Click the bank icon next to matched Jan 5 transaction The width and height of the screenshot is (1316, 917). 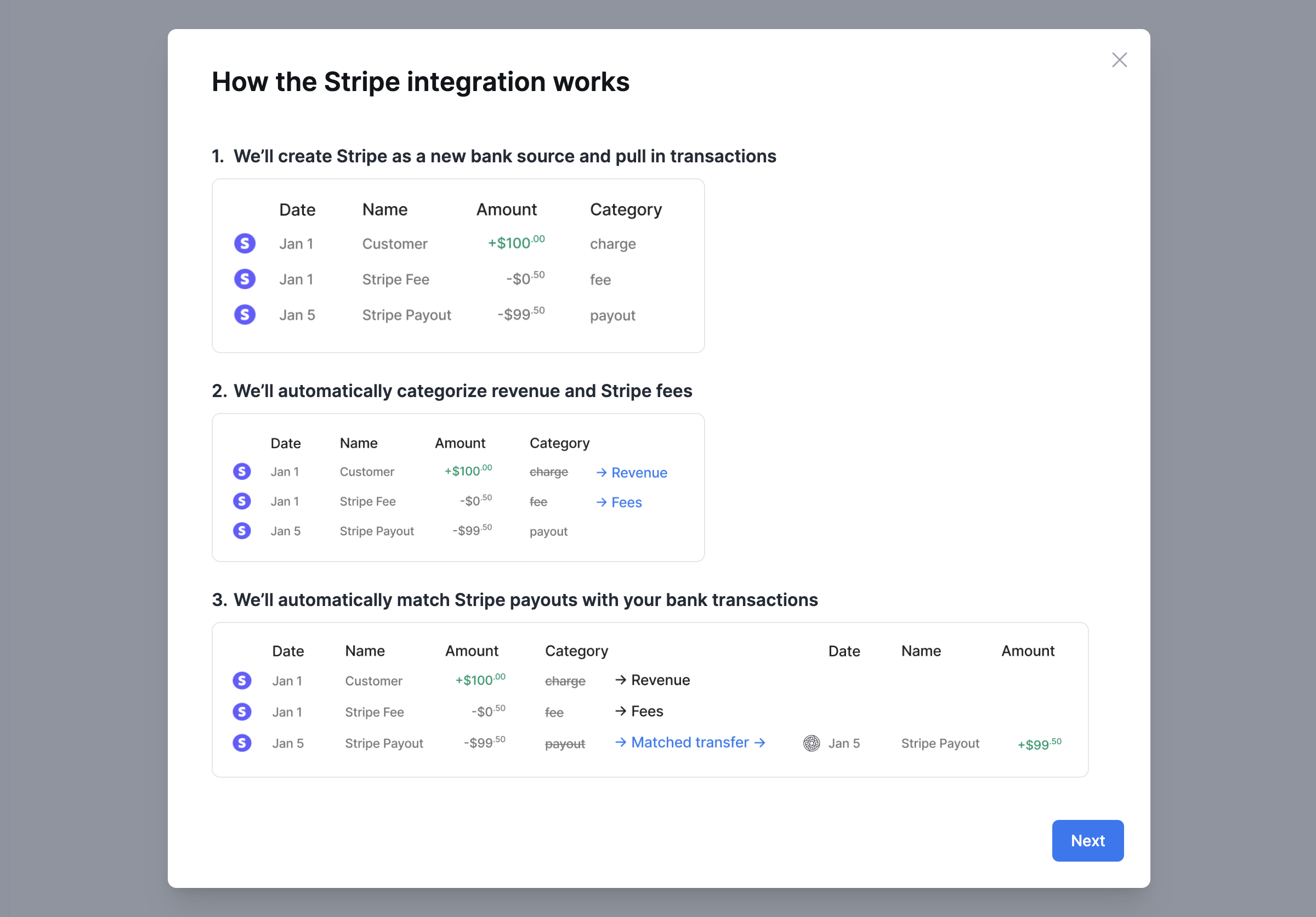[812, 743]
